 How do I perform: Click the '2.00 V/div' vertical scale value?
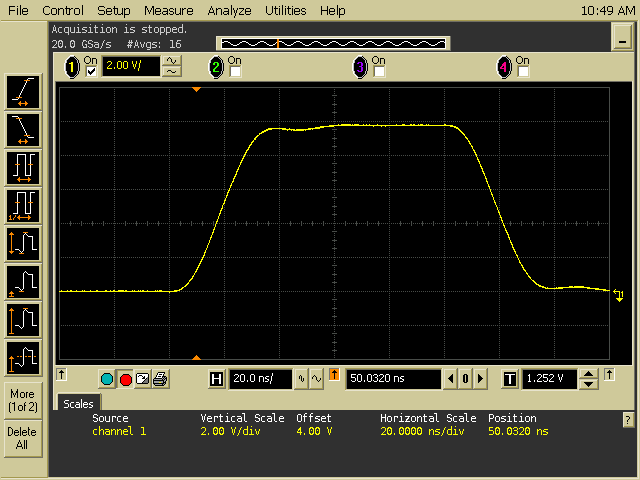230,431
